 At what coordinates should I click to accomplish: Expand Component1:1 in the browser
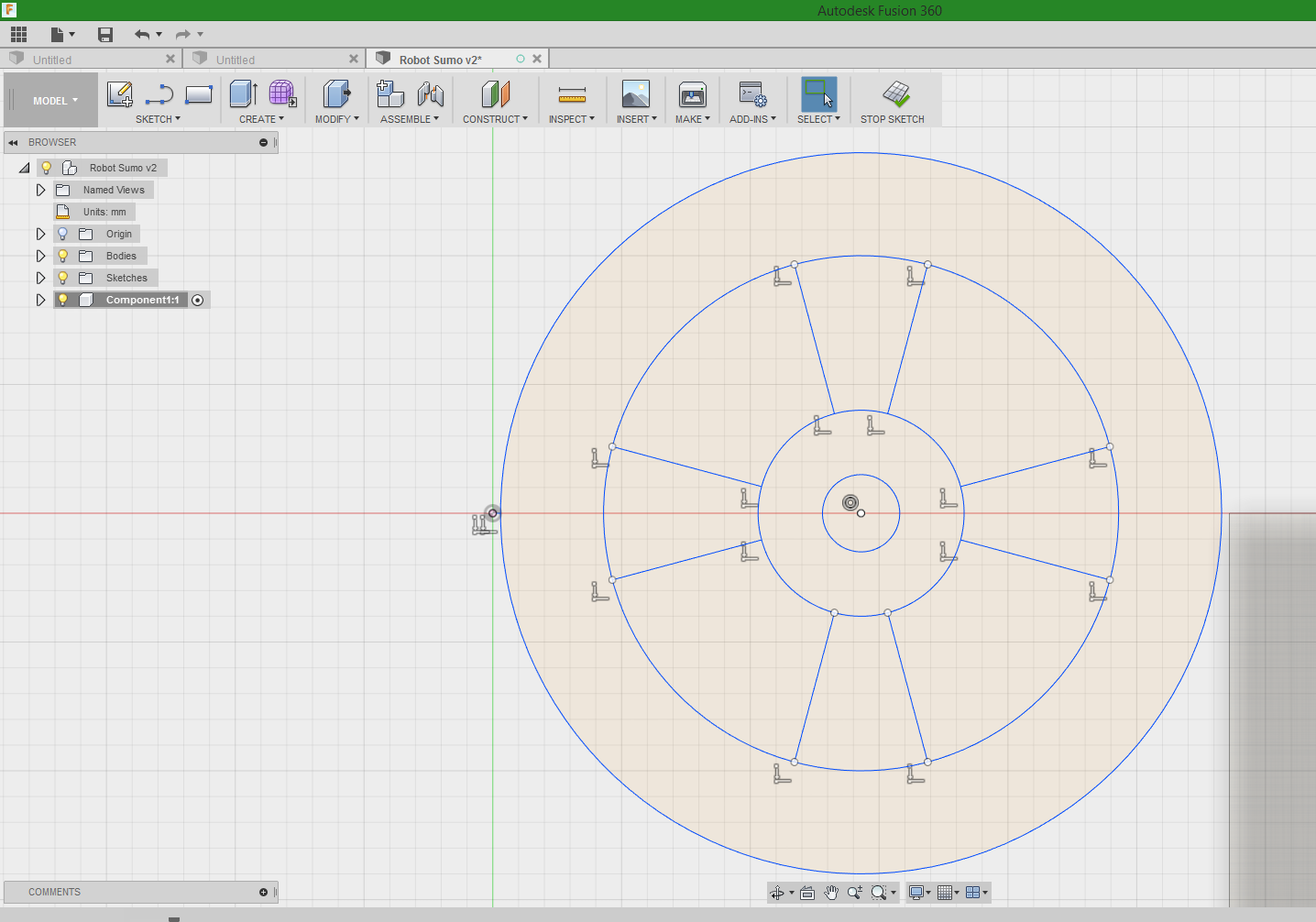(40, 300)
